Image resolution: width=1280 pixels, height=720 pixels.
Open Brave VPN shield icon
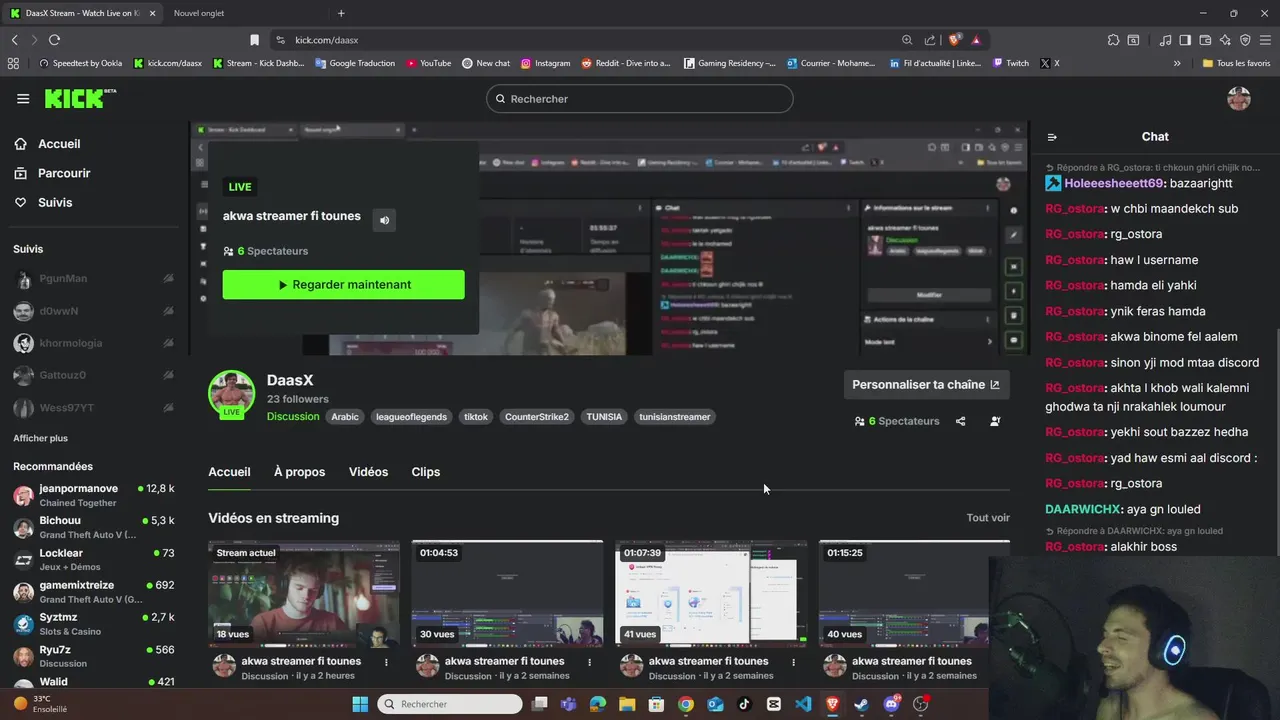[1245, 40]
